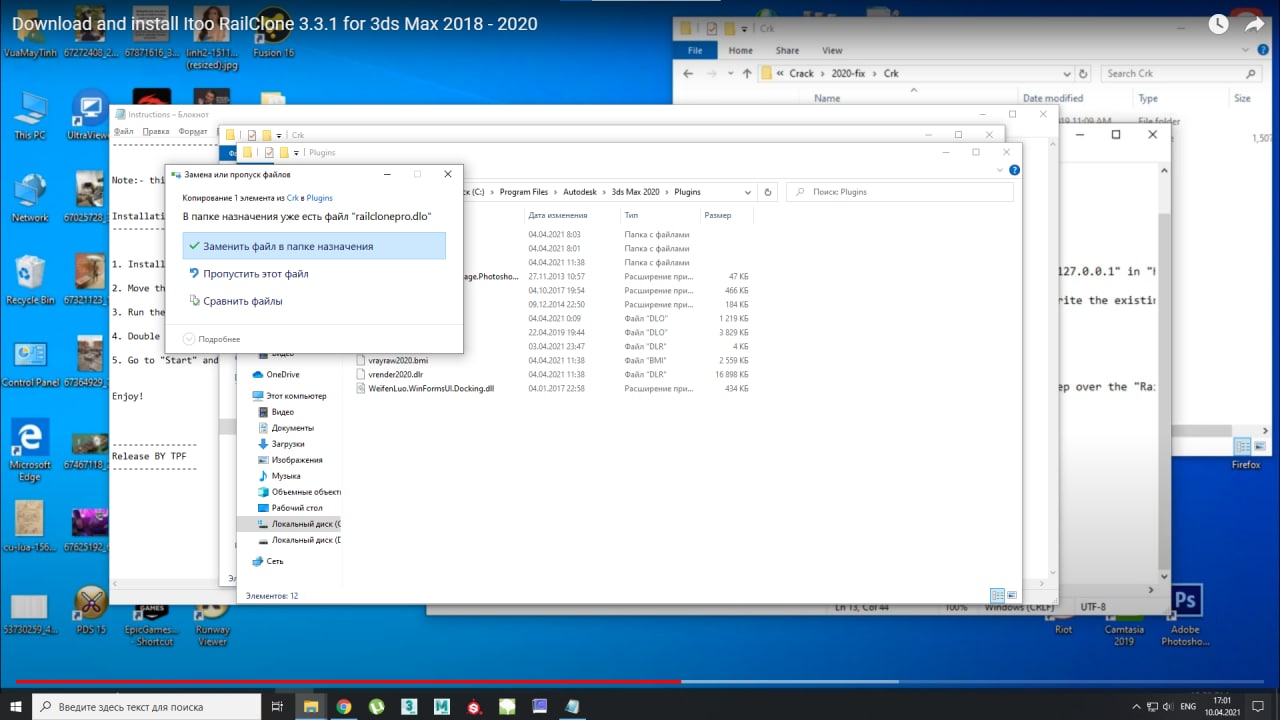
Task: Choose replace the file in destination
Action: pos(314,246)
